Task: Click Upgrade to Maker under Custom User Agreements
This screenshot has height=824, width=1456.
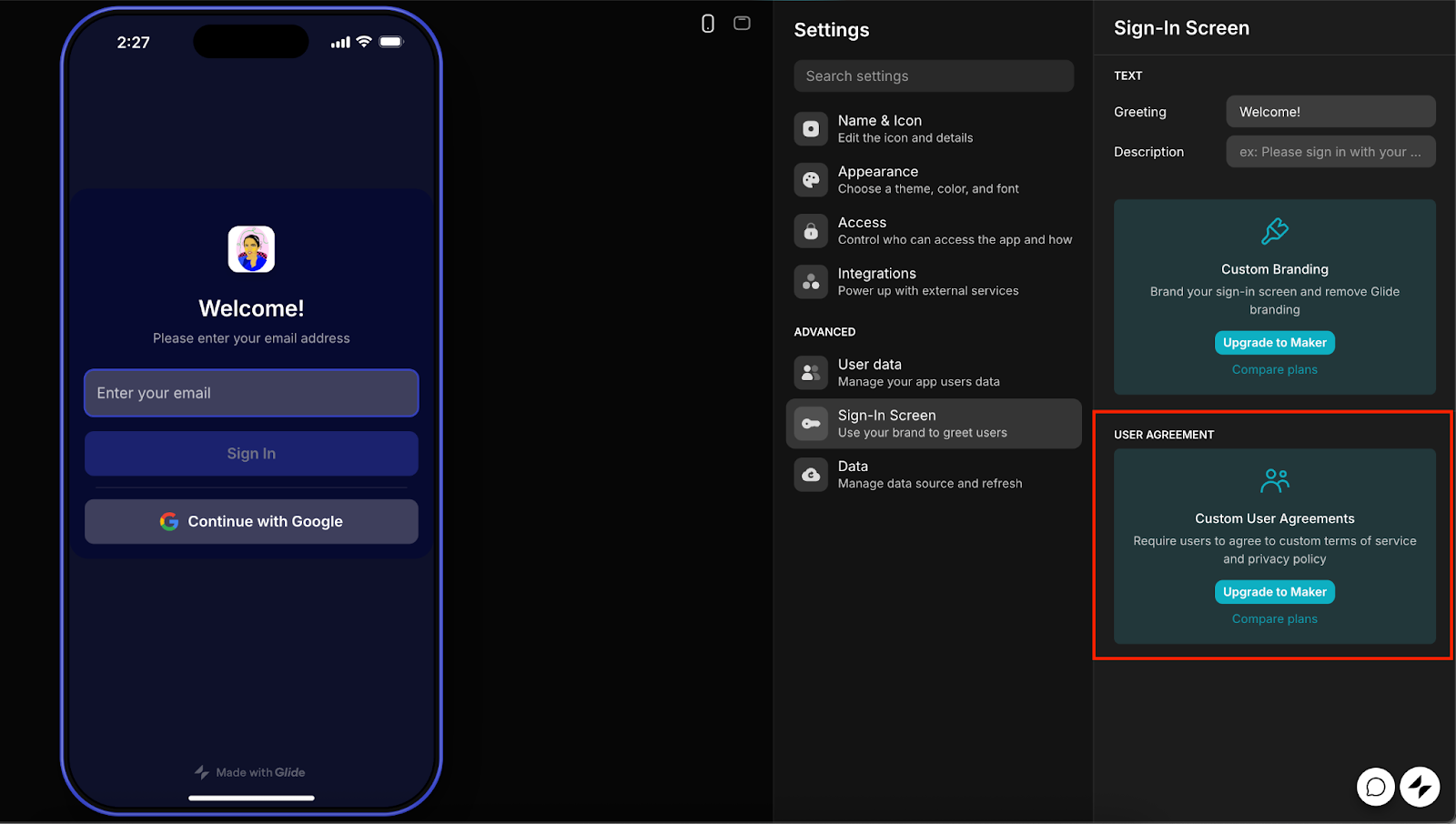Action: [x=1274, y=592]
